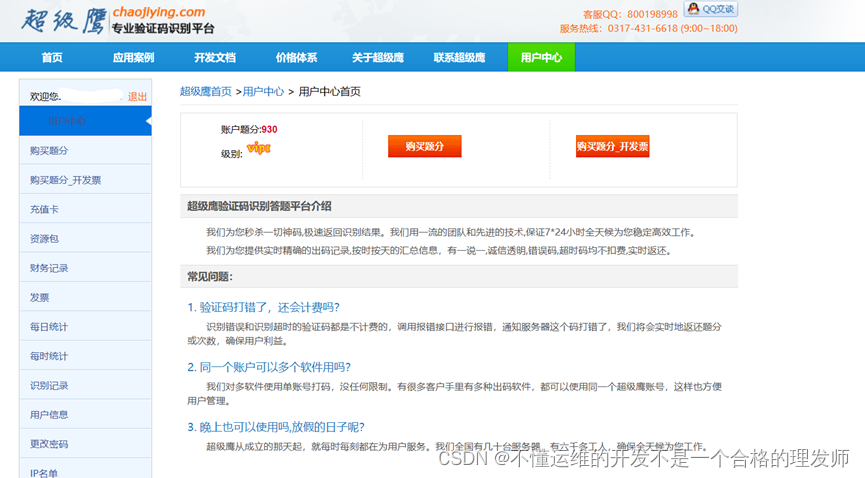Open the QQ交谈 chat button
This screenshot has height=478, width=865.
click(711, 9)
